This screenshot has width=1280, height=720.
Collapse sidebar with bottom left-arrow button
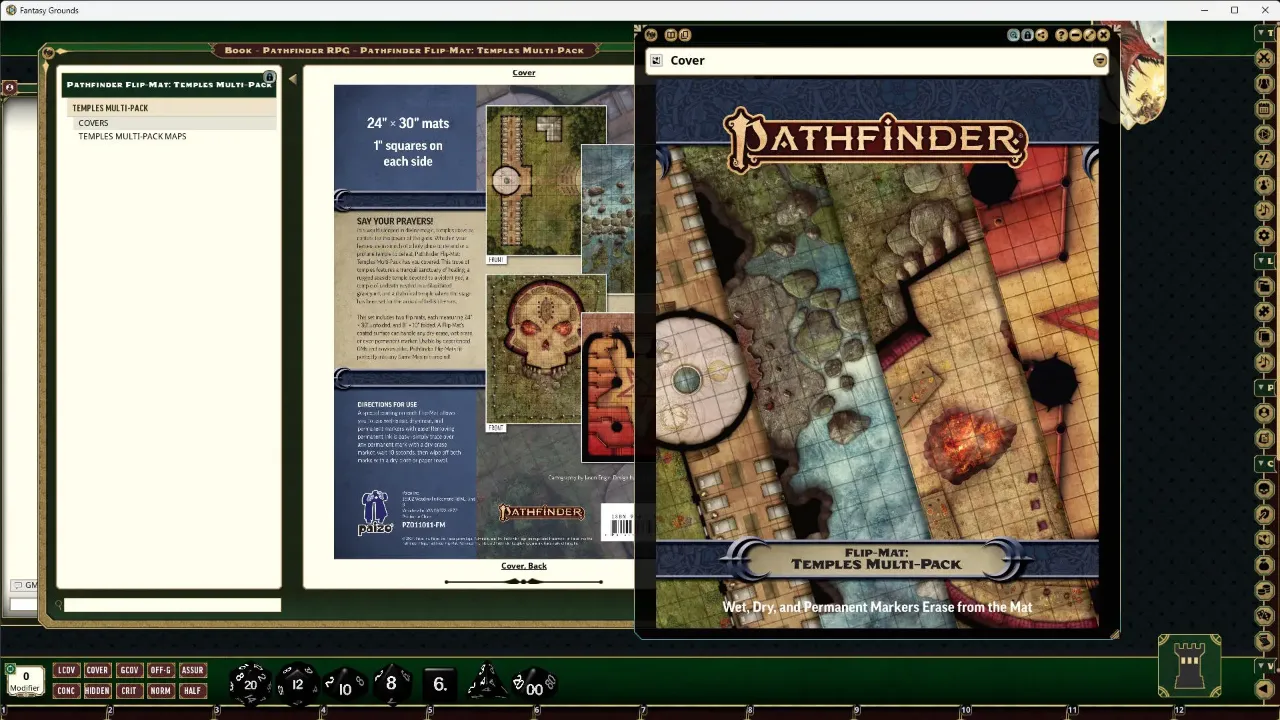(1264, 690)
